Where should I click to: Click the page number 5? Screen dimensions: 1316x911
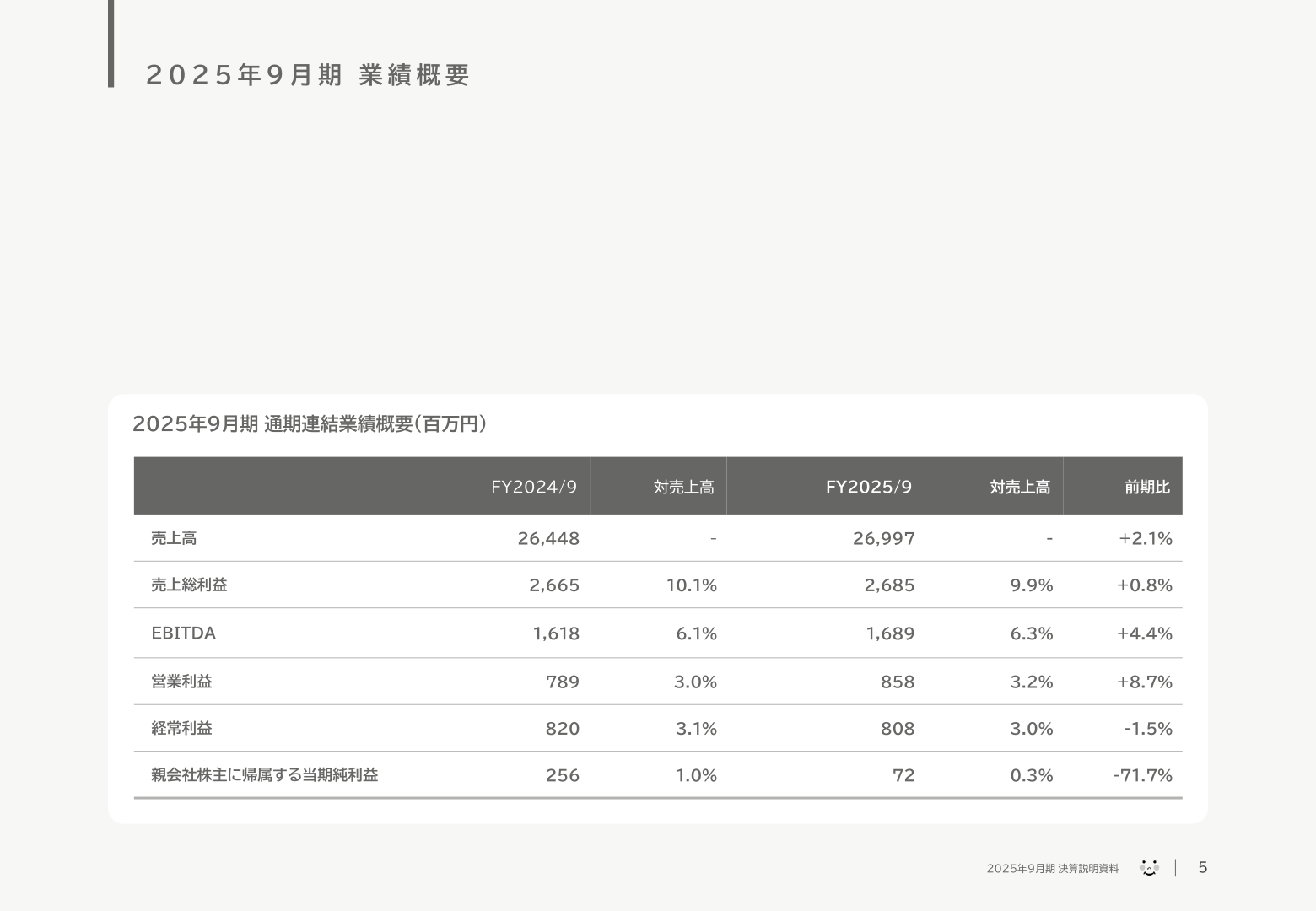click(x=1203, y=868)
